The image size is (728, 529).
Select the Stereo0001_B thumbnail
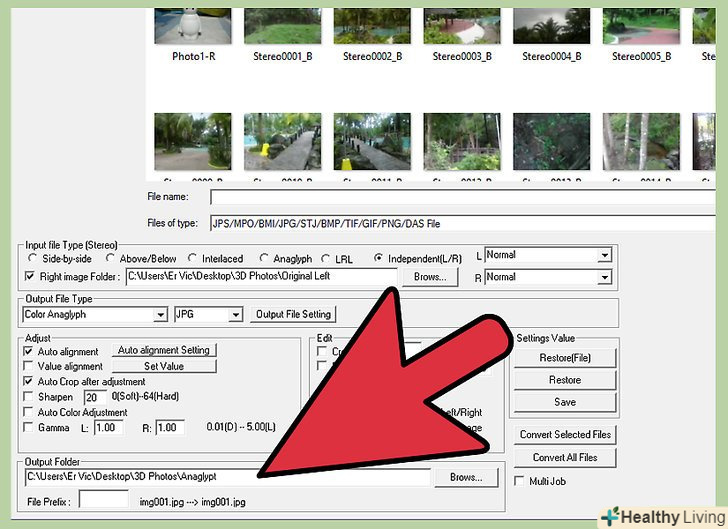click(x=282, y=26)
